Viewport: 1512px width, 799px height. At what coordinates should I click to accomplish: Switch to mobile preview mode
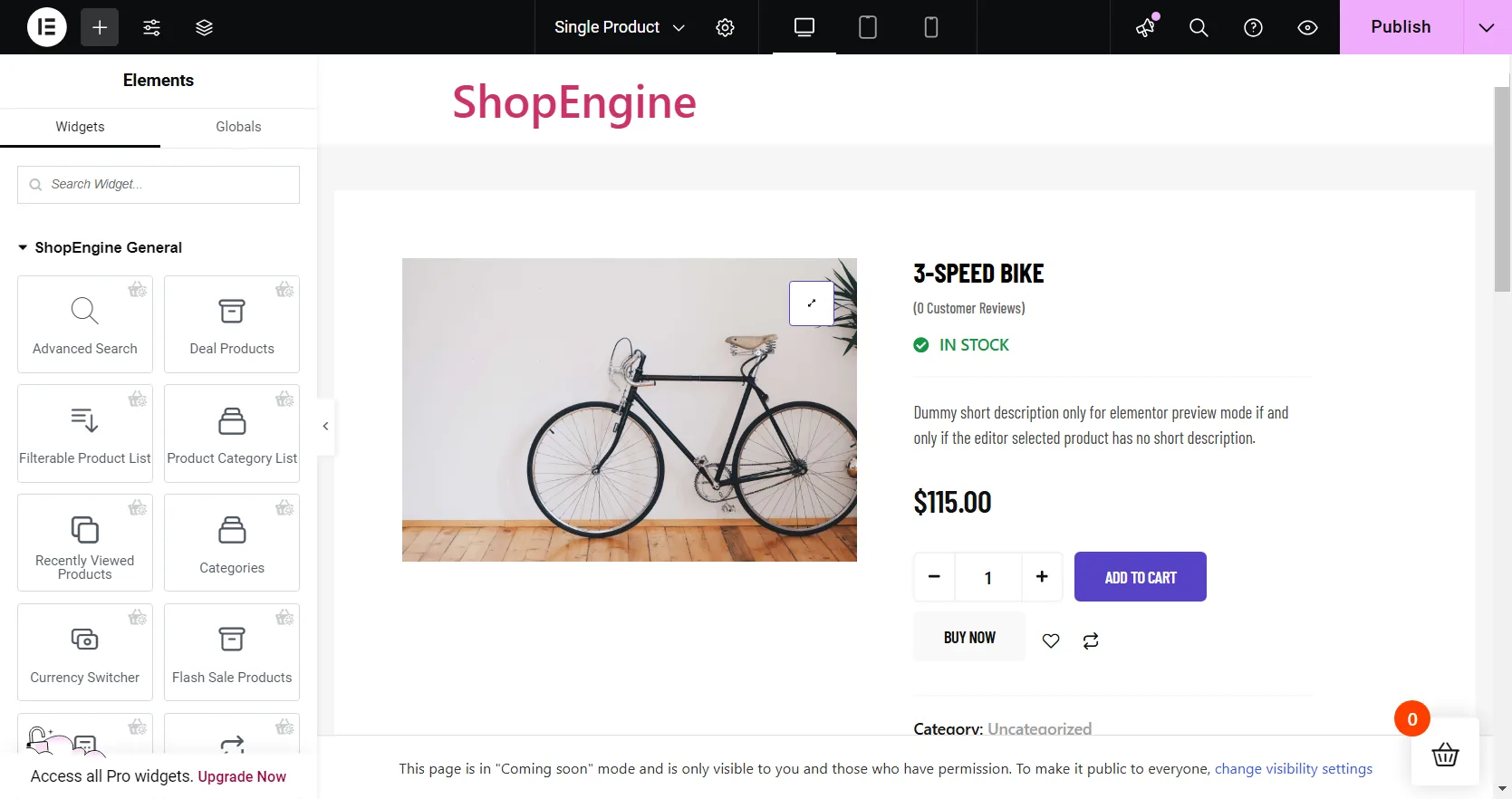coord(930,27)
